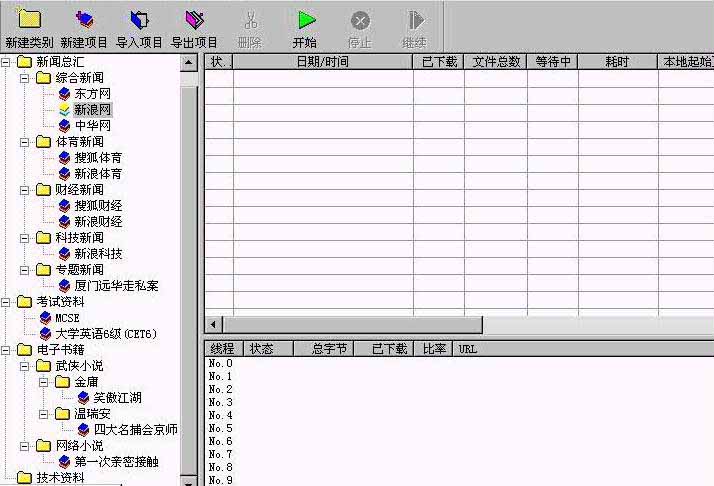
Task: Sort by 日期/时间 column header
Action: (322, 62)
